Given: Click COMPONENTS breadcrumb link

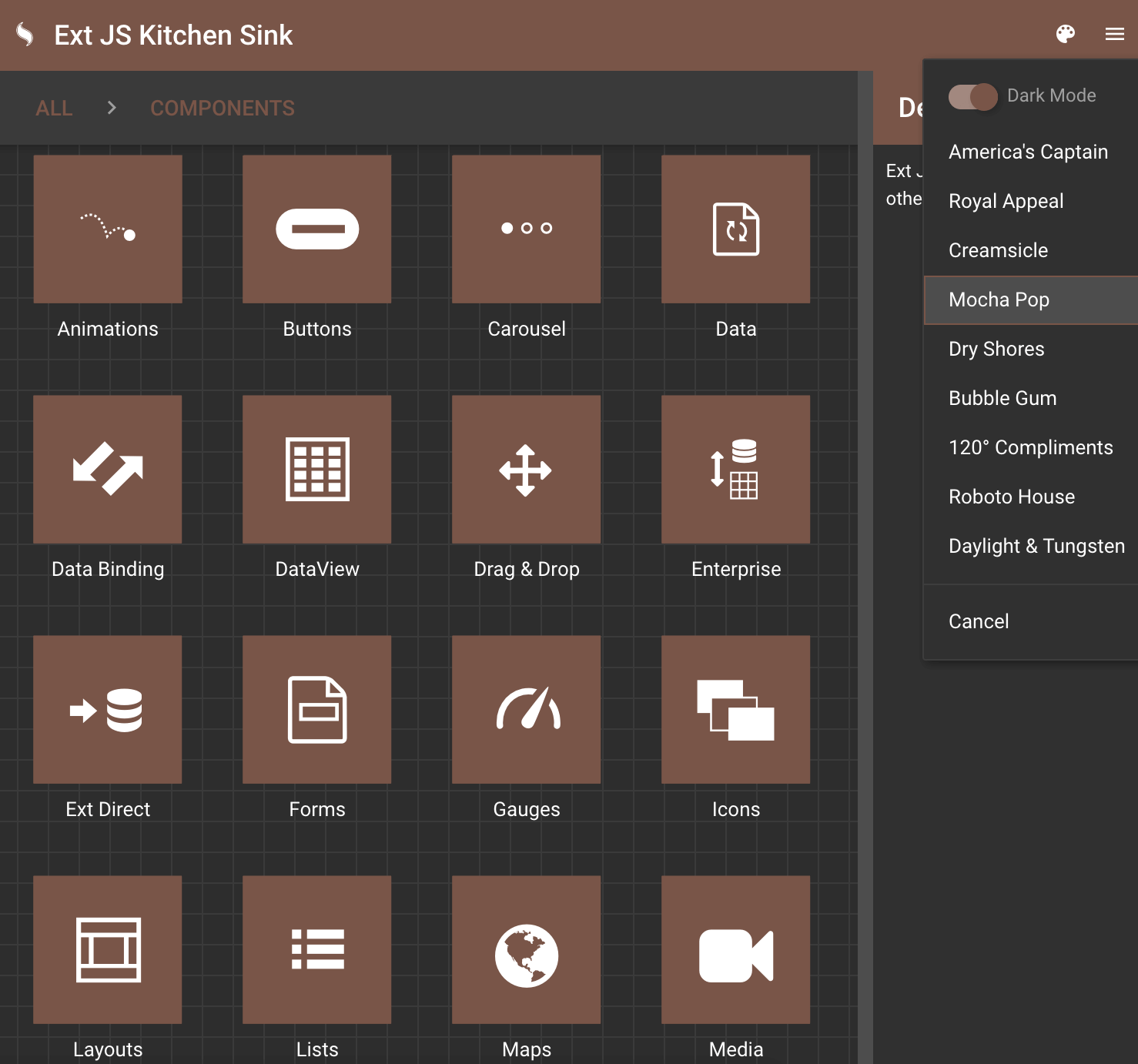Looking at the screenshot, I should click(x=223, y=108).
